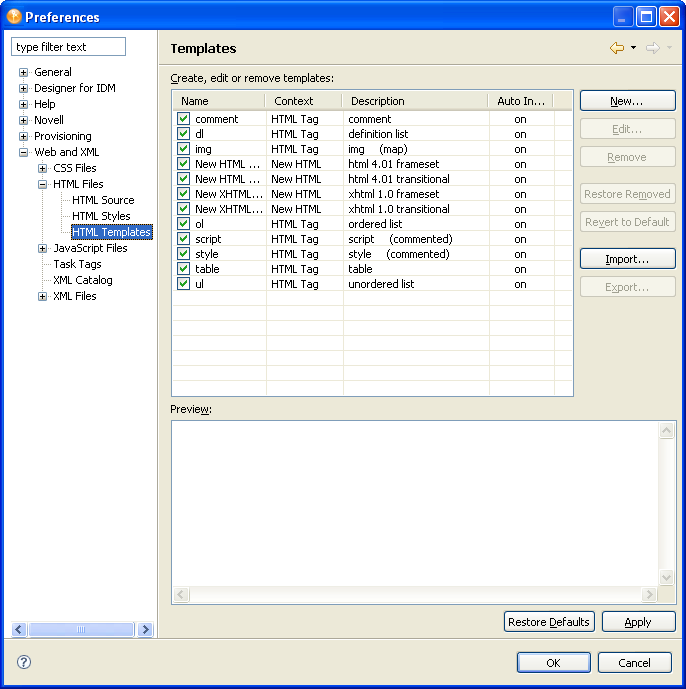Select the Novell preferences category
This screenshot has height=689, width=686.
click(49, 120)
